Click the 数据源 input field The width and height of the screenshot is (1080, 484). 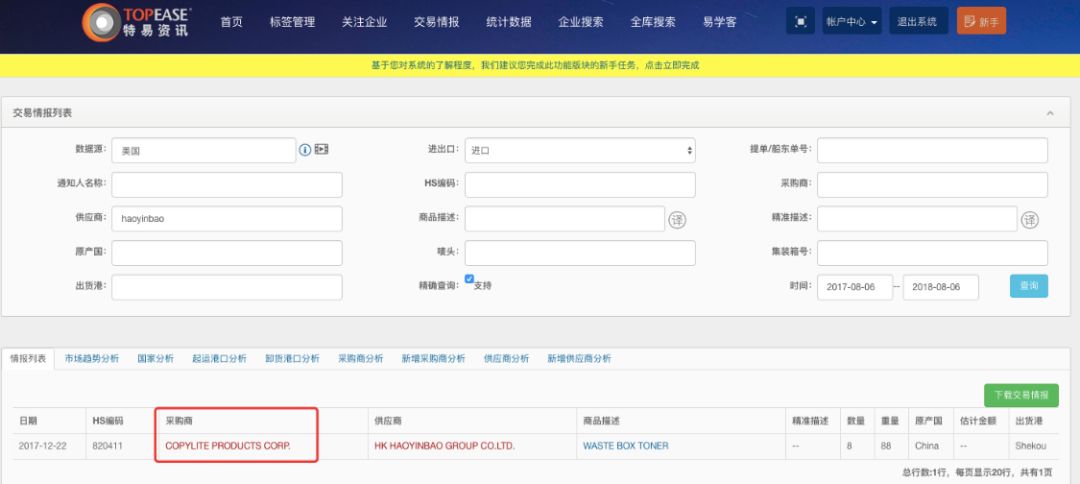204,150
